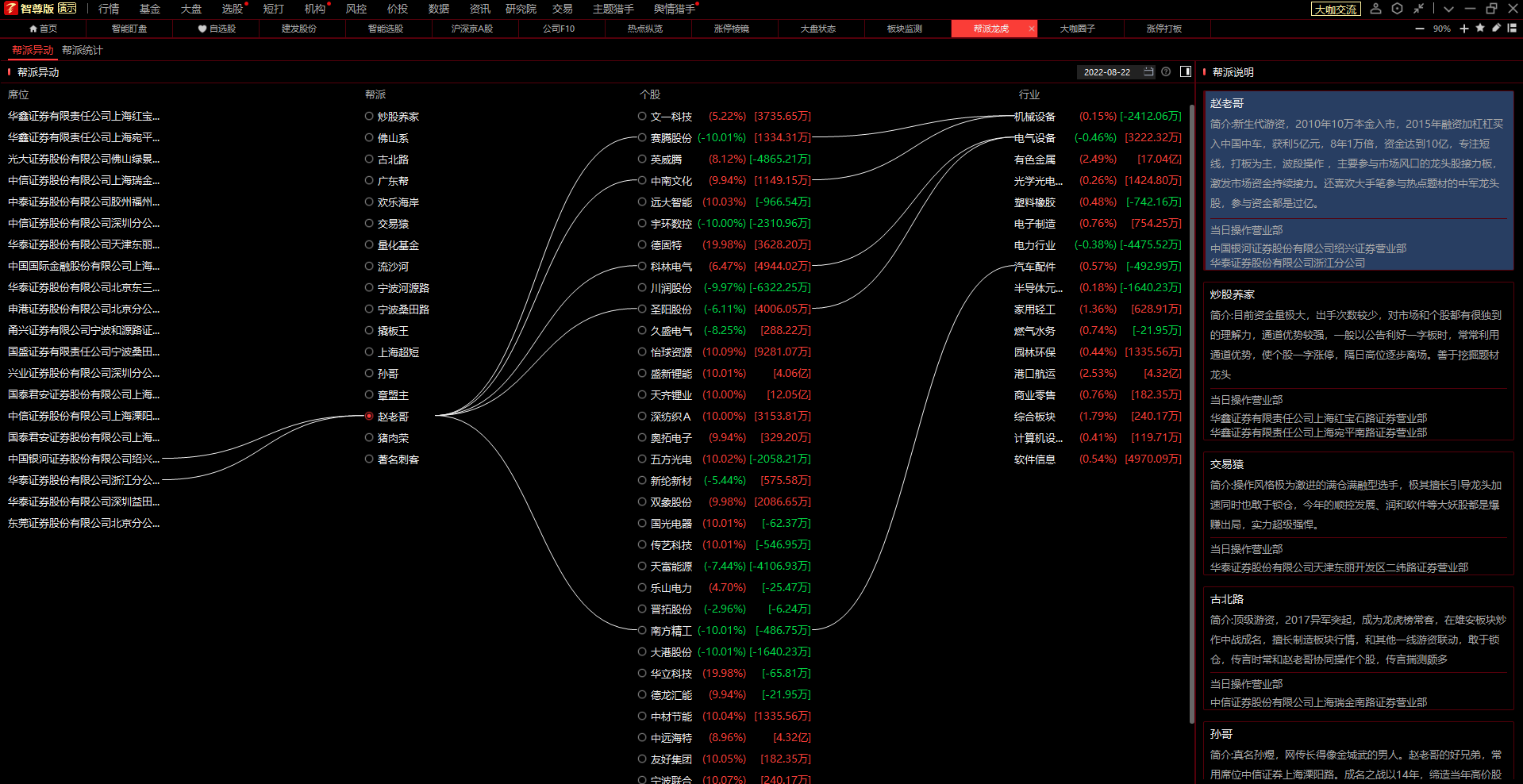The width and height of the screenshot is (1523, 784).
Task: Click the 大咖交流 button
Action: click(x=1336, y=9)
